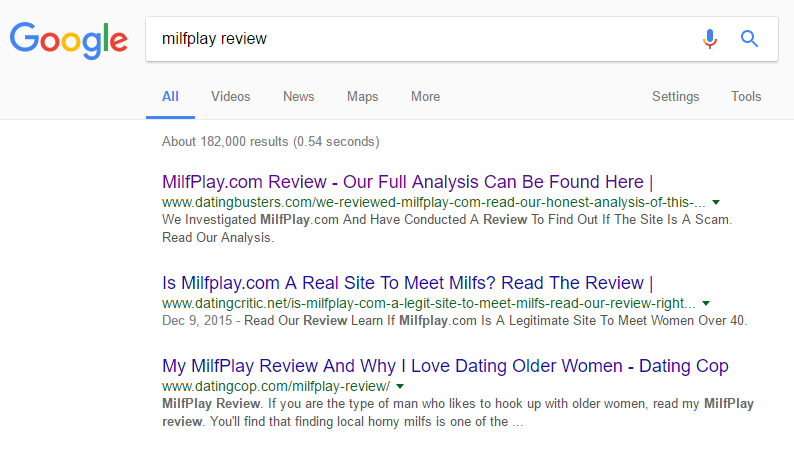Click snippet starting 'MilfPlay Review. If you are'
The image size is (794, 459).
click(458, 412)
